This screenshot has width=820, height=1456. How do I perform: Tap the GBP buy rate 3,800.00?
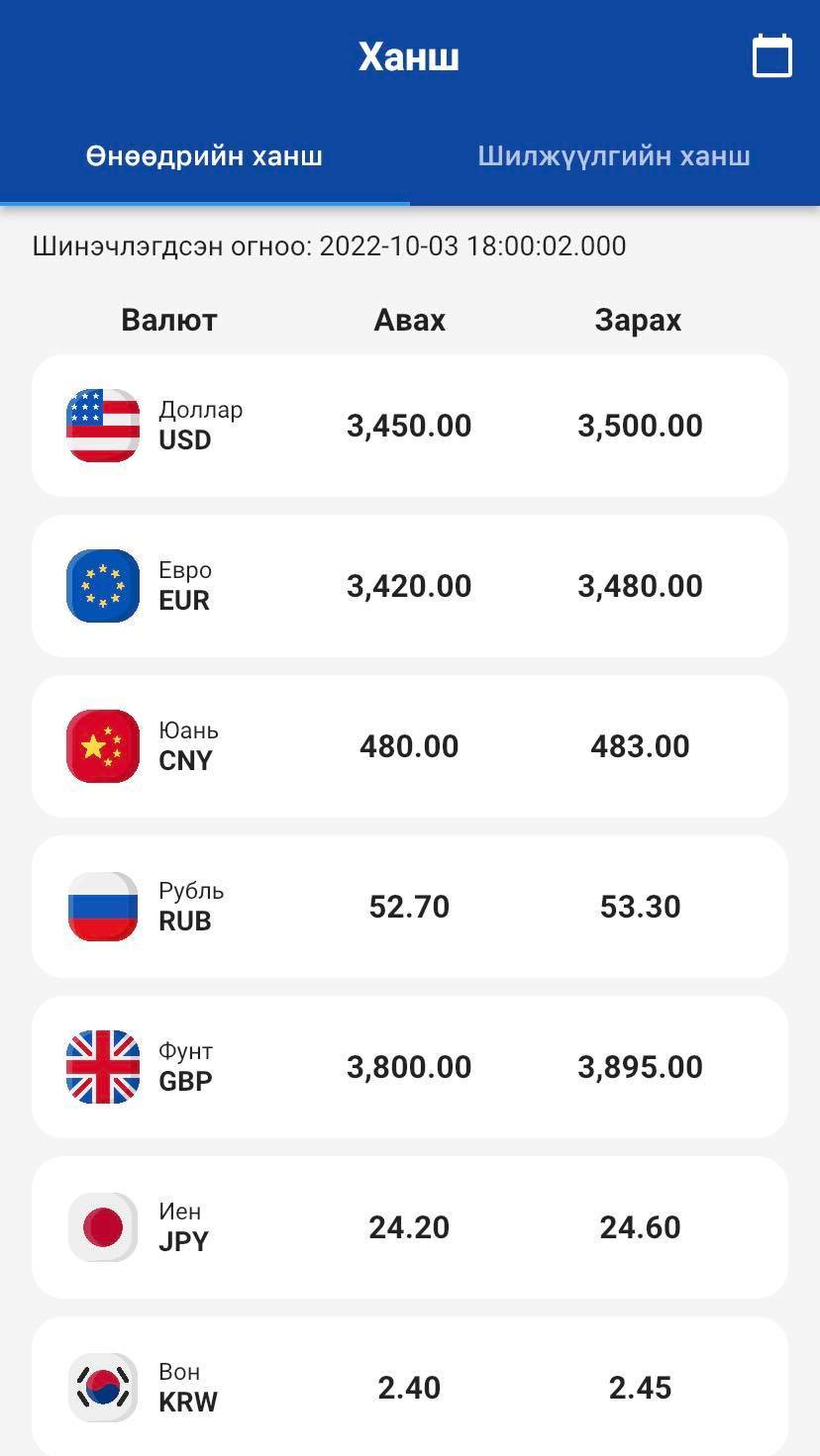[409, 1067]
